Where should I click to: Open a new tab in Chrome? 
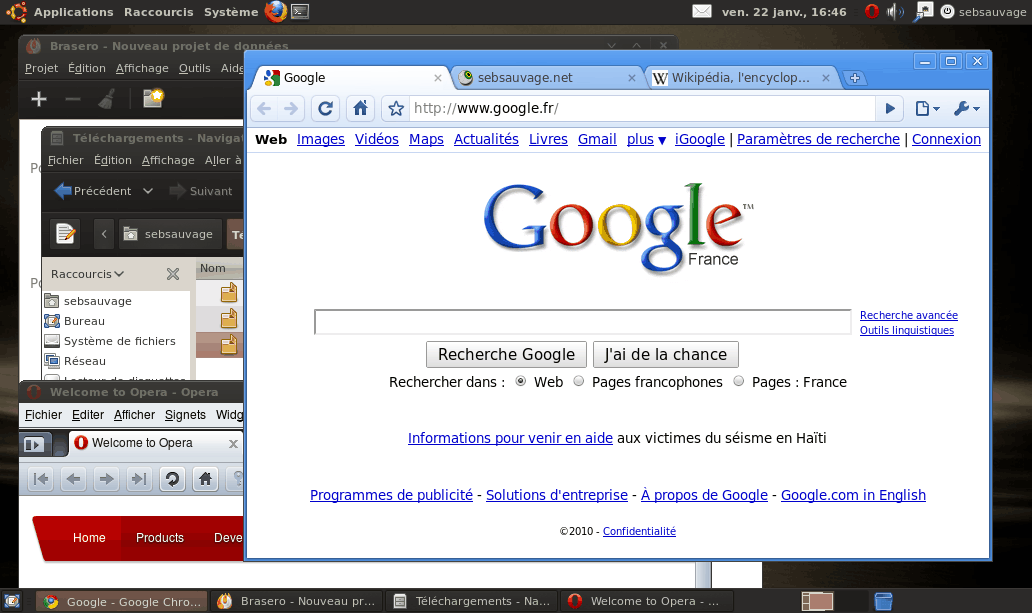click(x=854, y=78)
